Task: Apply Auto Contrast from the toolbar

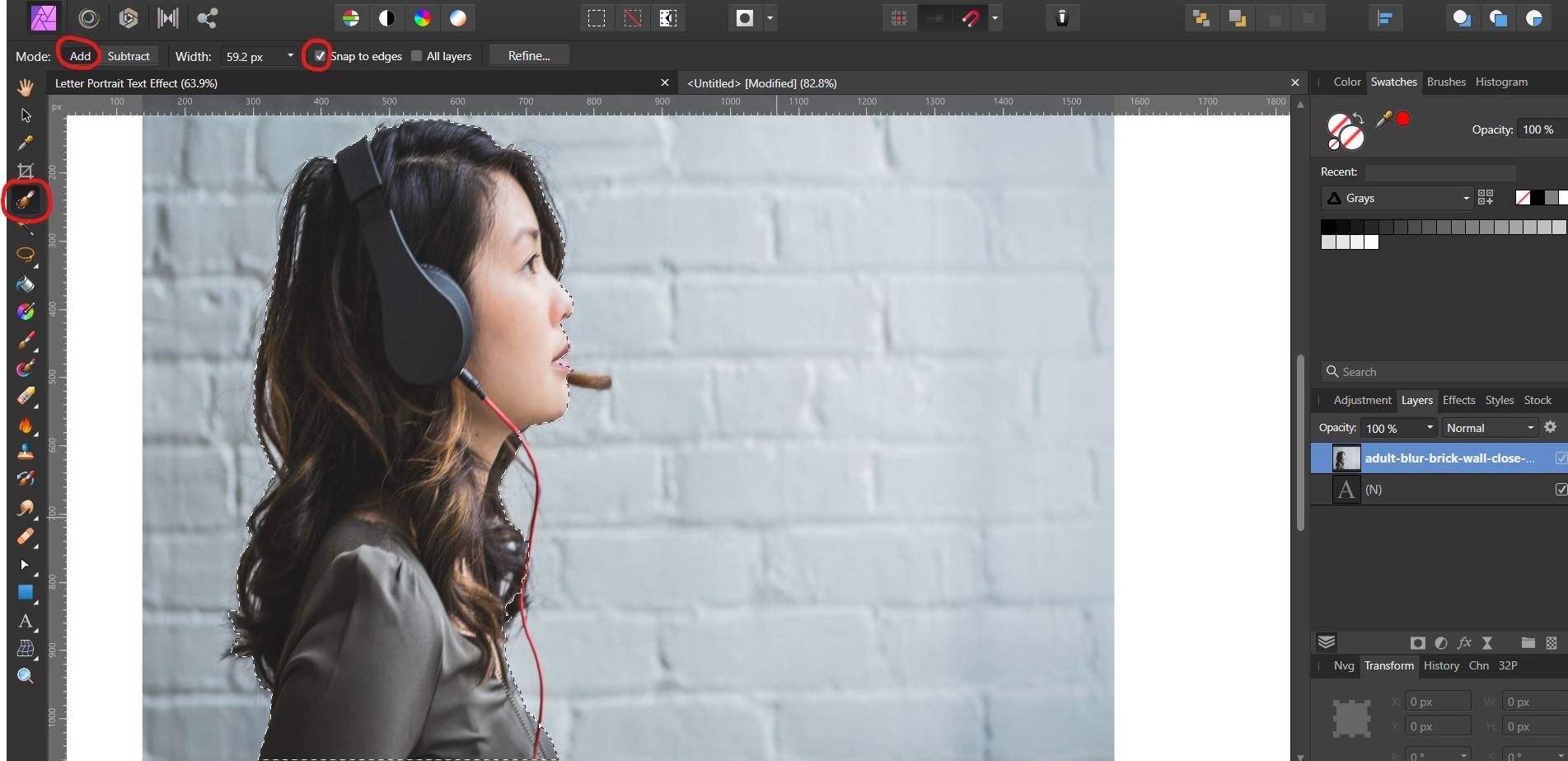Action: point(387,17)
